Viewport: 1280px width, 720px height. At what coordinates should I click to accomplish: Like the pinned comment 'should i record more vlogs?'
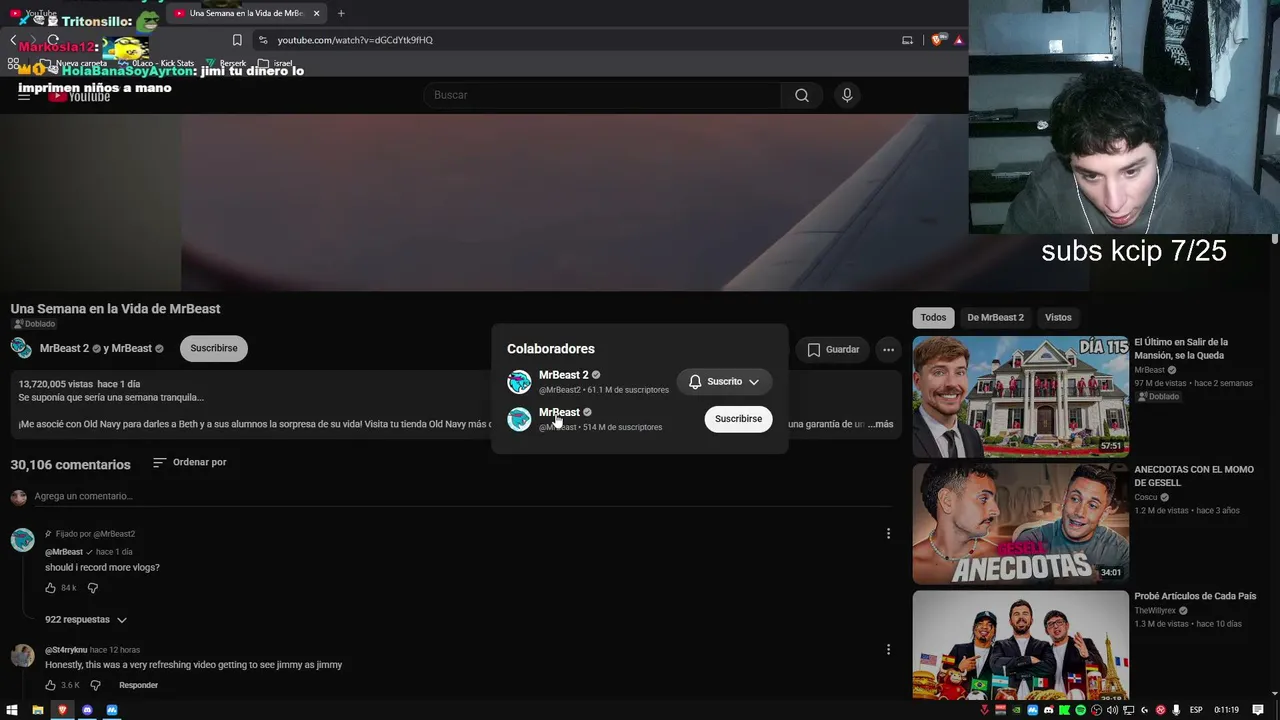[x=51, y=588]
